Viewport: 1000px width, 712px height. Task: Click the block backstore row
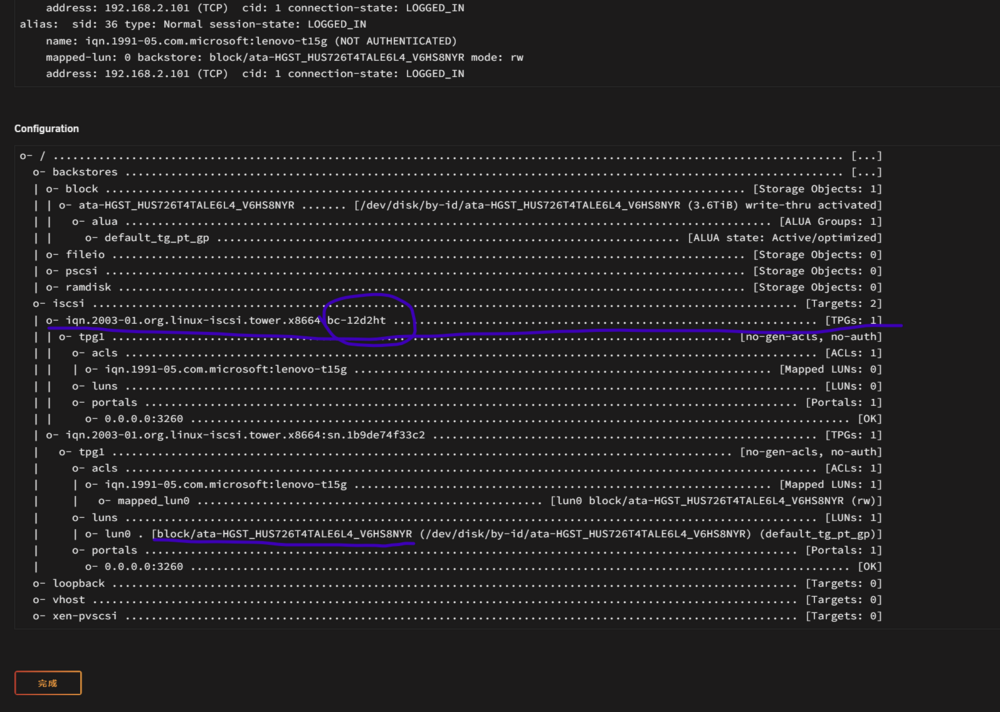click(464, 189)
